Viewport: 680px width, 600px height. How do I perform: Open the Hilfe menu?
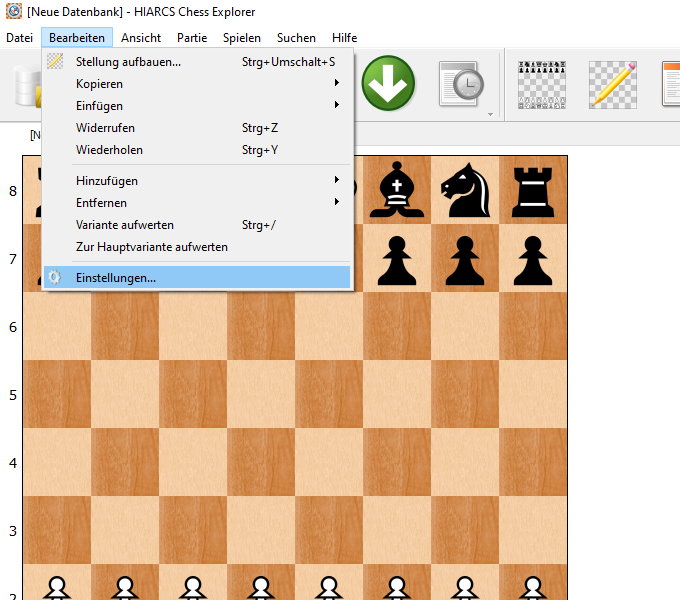pyautogui.click(x=344, y=38)
